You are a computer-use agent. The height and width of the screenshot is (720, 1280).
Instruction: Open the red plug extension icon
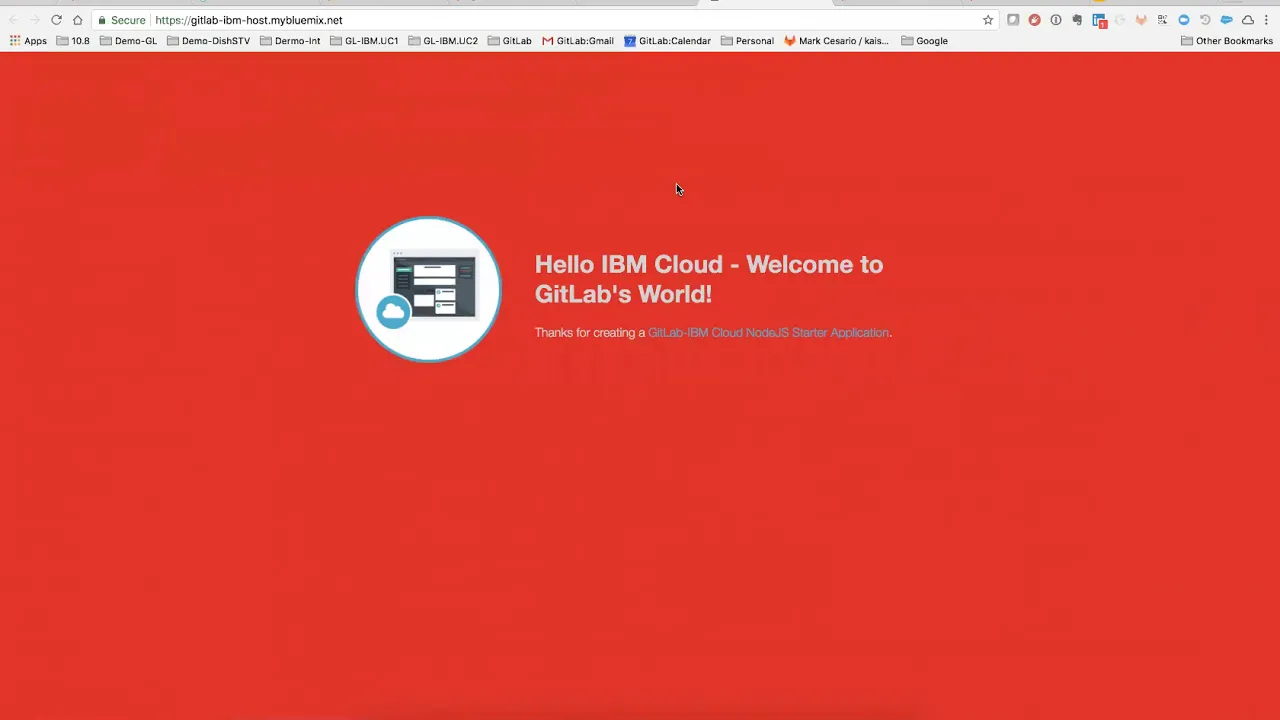click(1034, 20)
